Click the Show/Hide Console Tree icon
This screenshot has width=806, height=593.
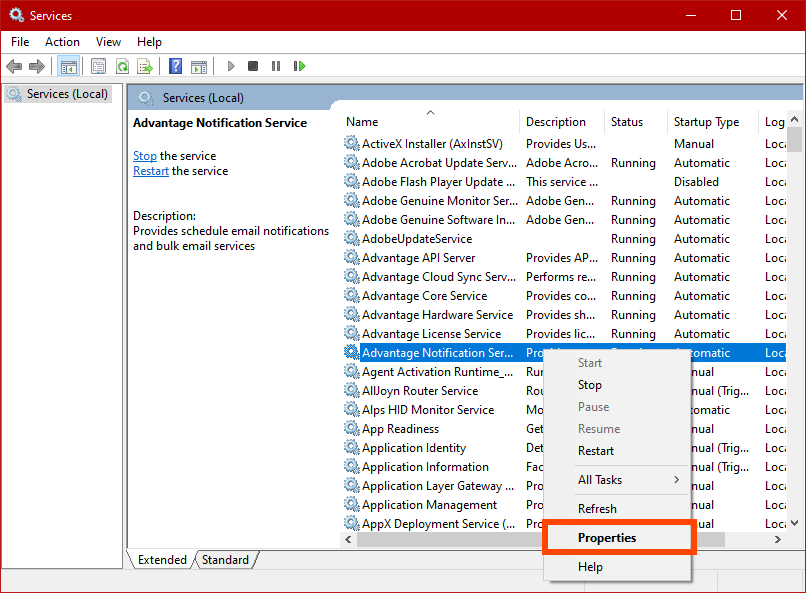(69, 66)
